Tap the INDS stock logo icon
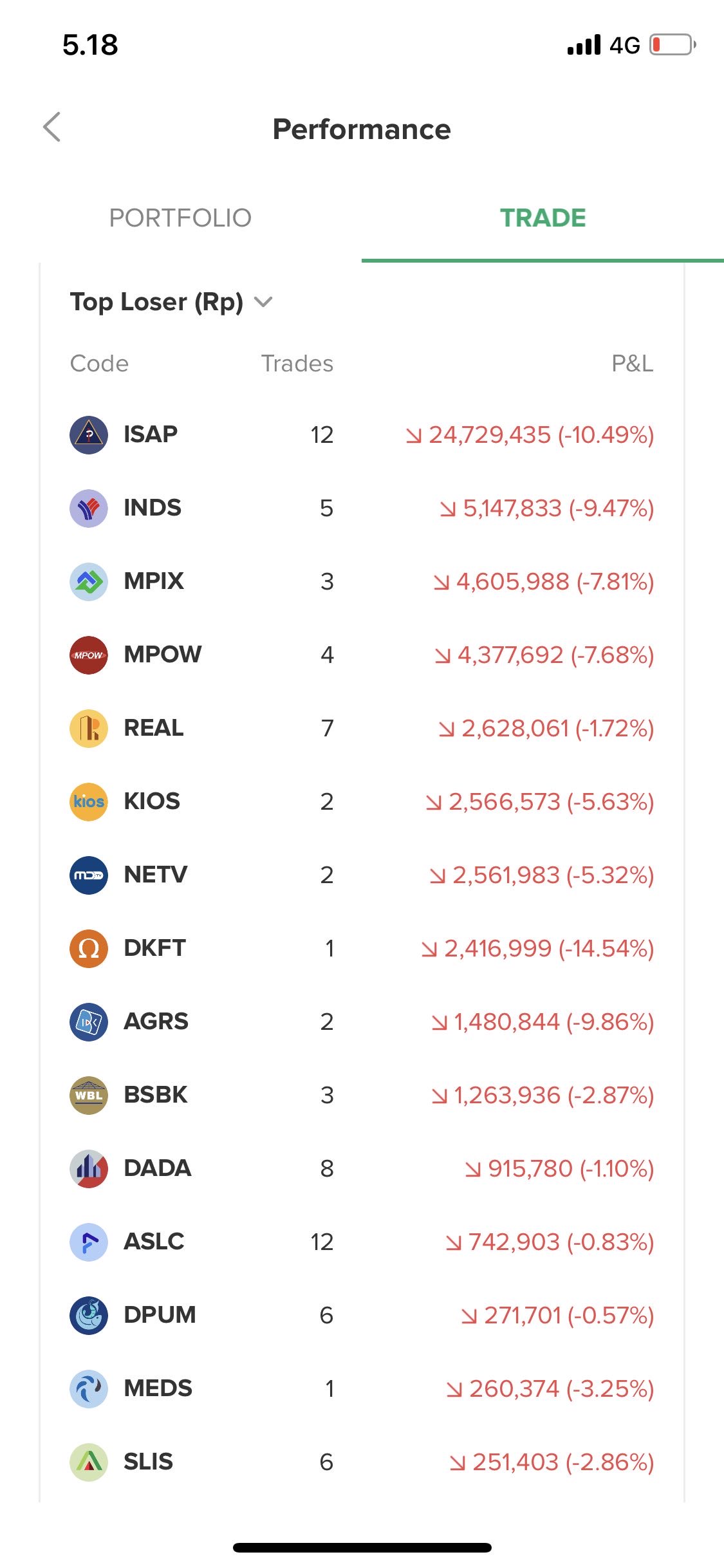 (x=88, y=509)
